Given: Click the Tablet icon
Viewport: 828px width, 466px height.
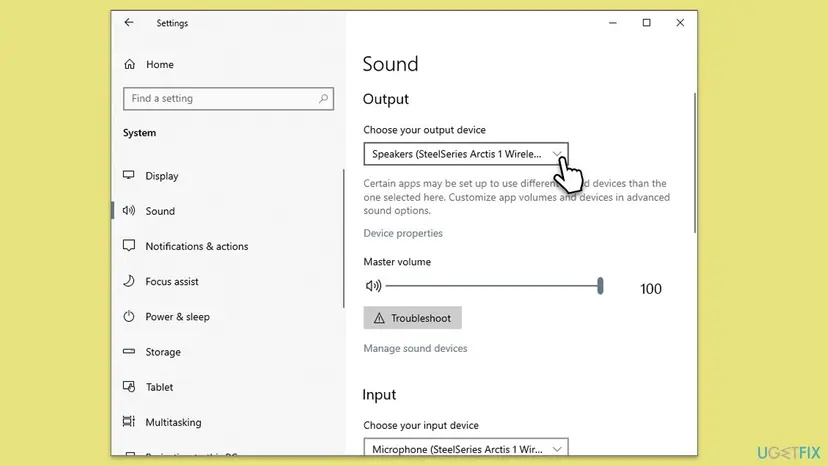Looking at the screenshot, I should coord(128,386).
